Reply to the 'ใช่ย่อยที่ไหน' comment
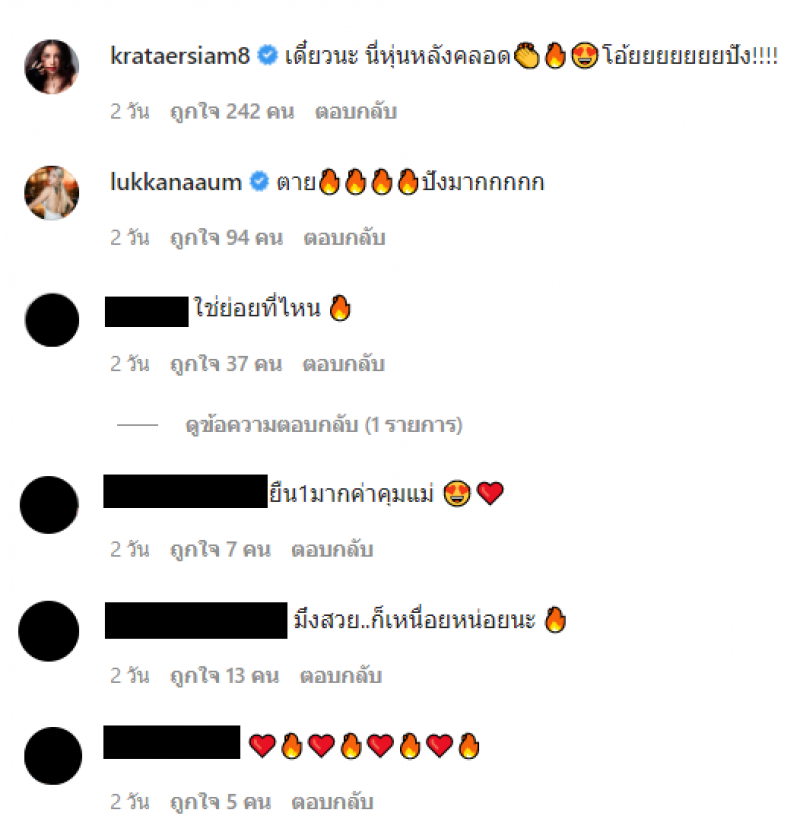 344,364
